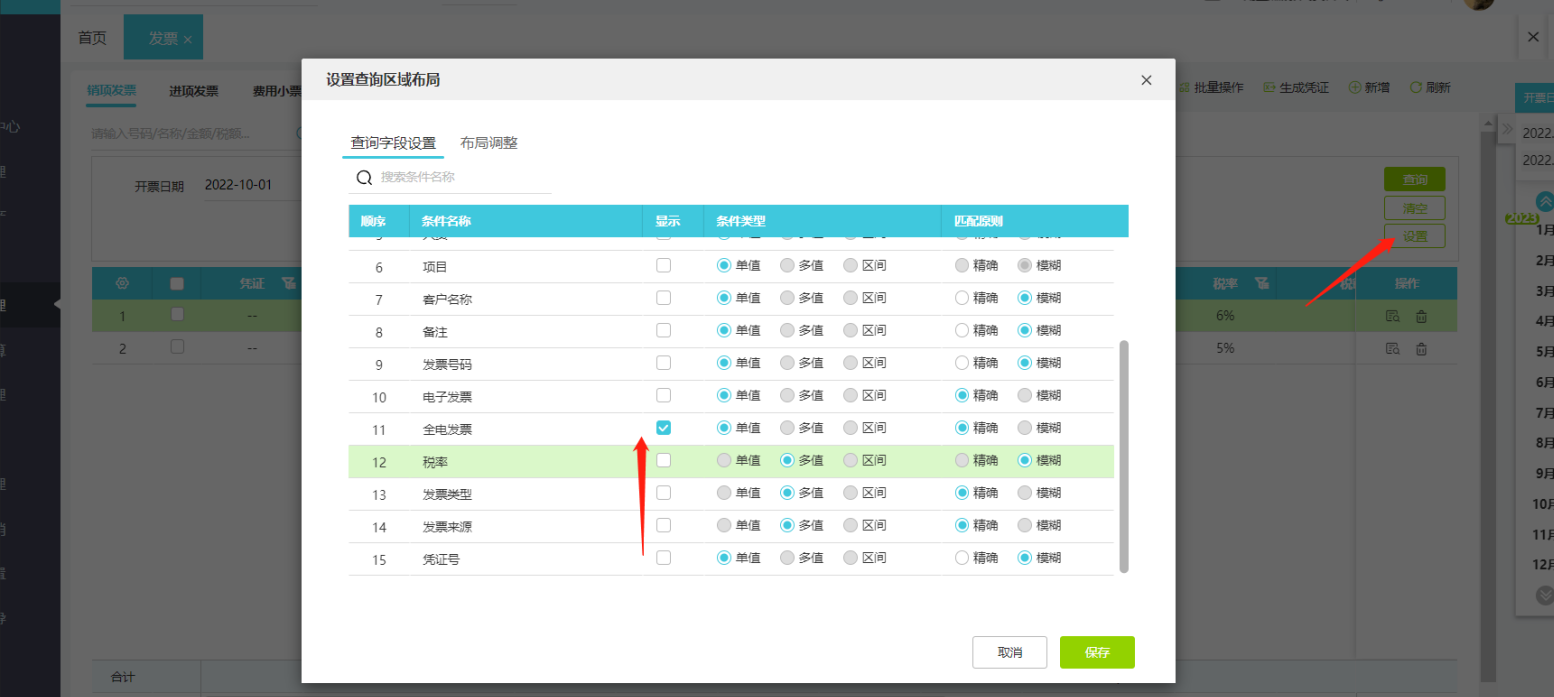
Task: Click the 新增 plus icon
Action: (1355, 88)
